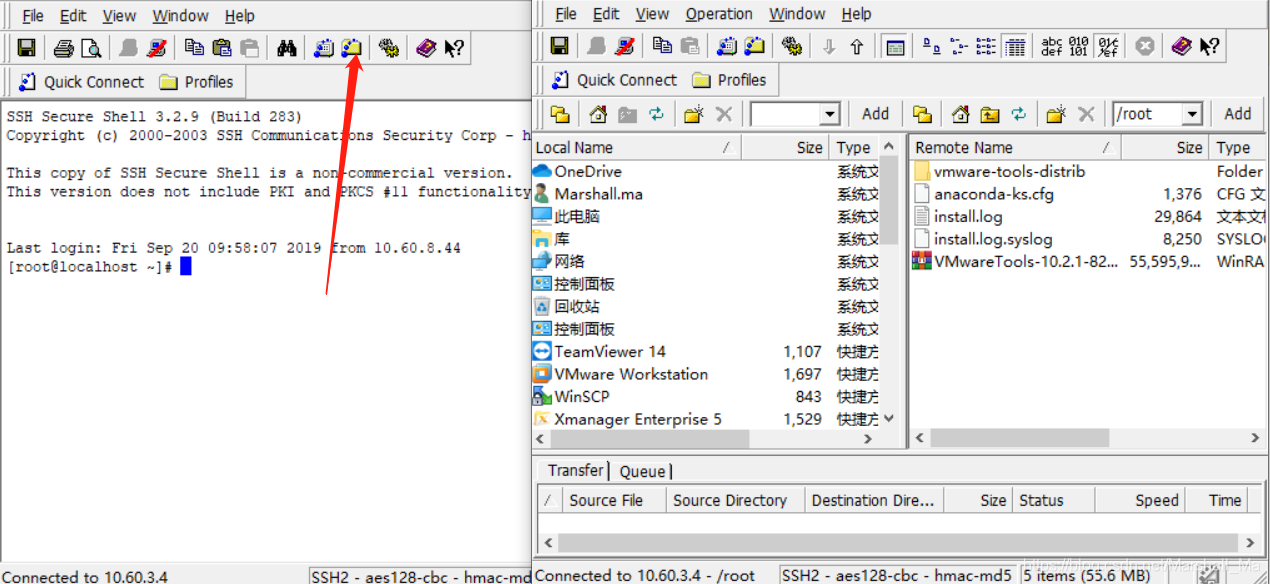This screenshot has width=1270, height=584.
Task: Open New File Transfer Window in terminal toolbar
Action: point(351,47)
